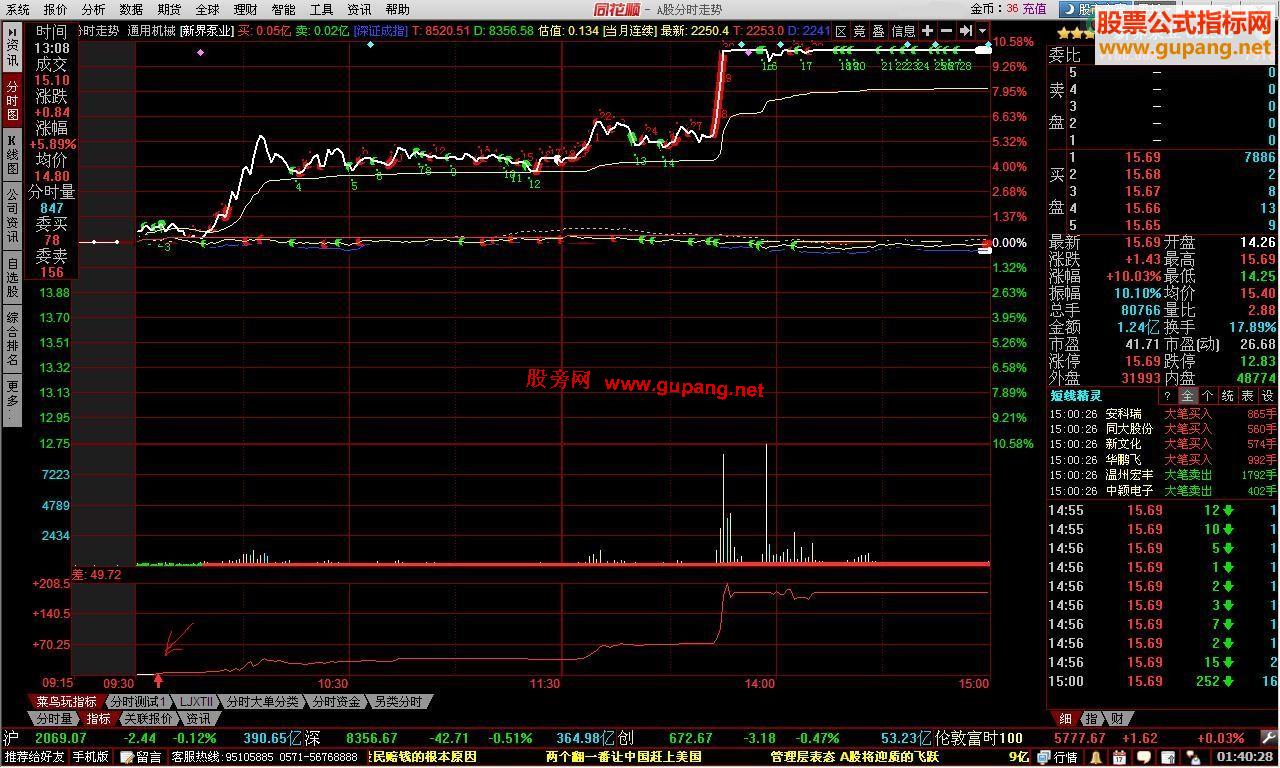Select the 另类分时 tab

(399, 702)
